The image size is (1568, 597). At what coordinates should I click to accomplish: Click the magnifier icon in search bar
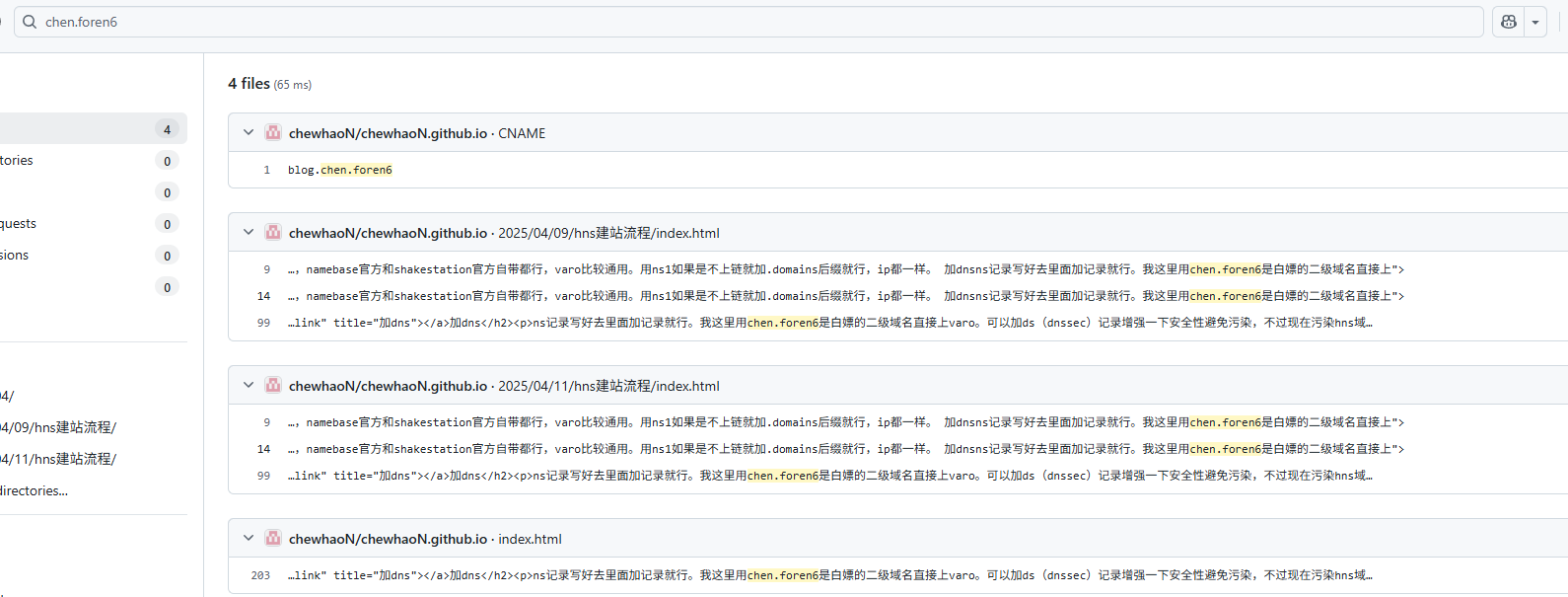pyautogui.click(x=30, y=22)
